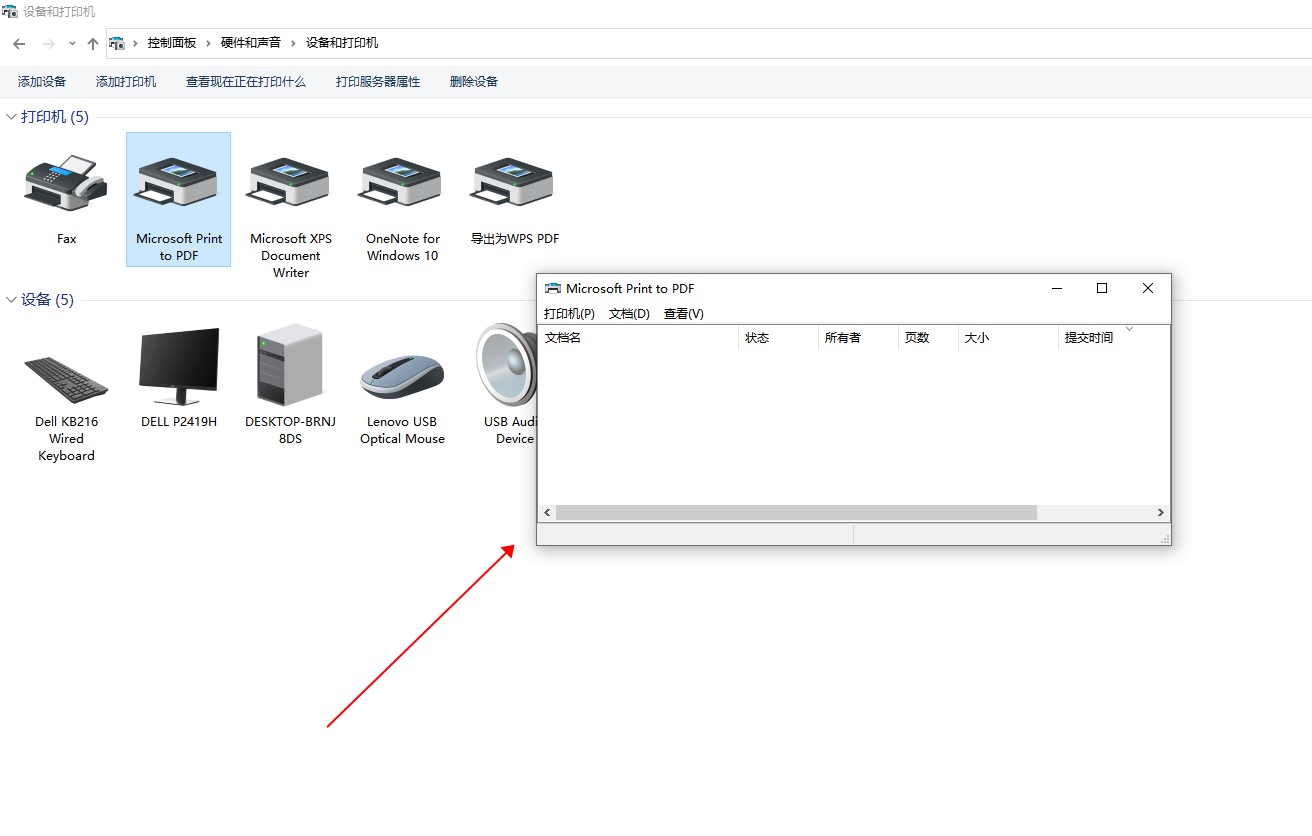
Task: Click the DELL P2419H monitor icon
Action: click(179, 368)
